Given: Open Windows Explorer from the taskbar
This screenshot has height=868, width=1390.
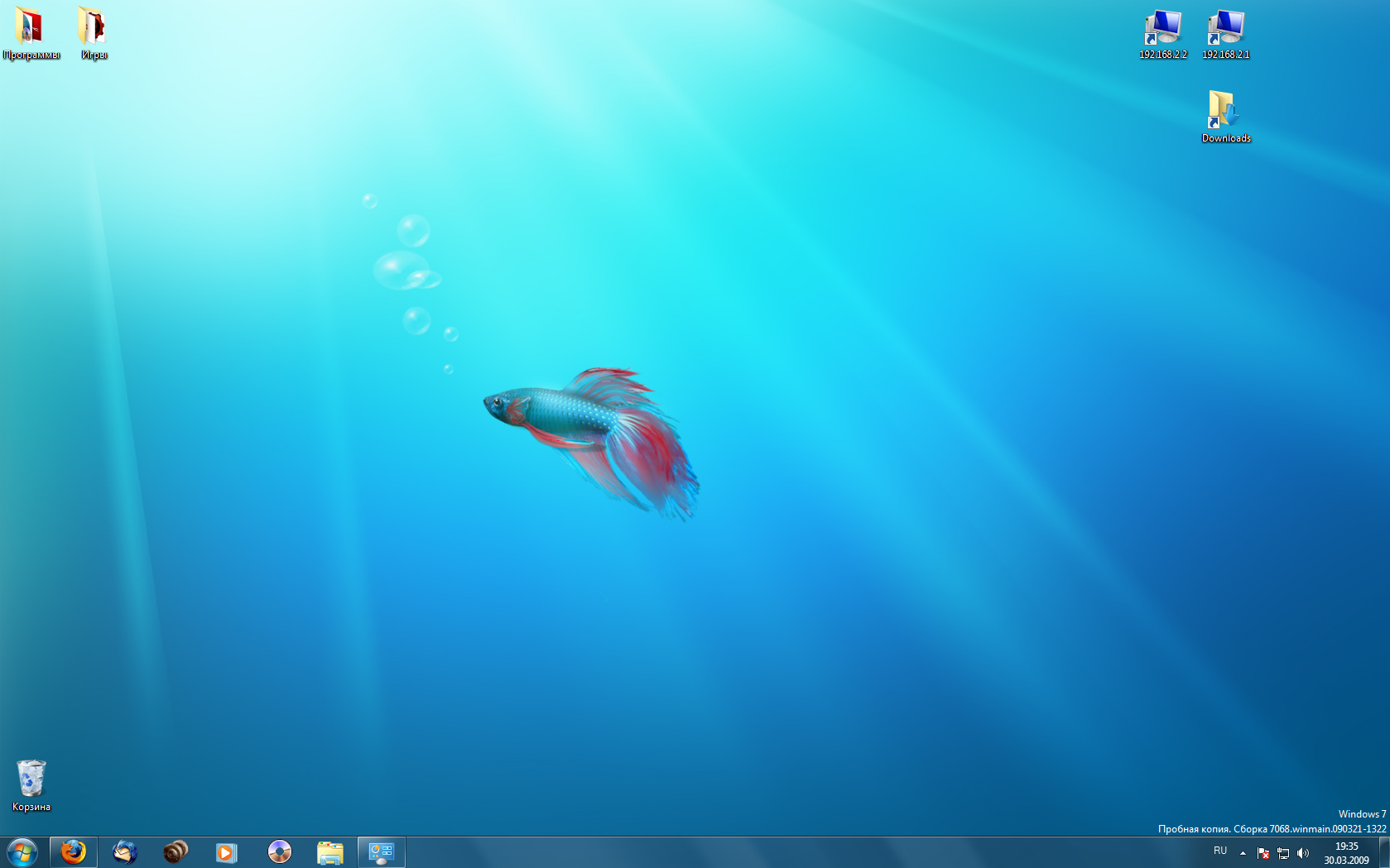Looking at the screenshot, I should point(330,852).
